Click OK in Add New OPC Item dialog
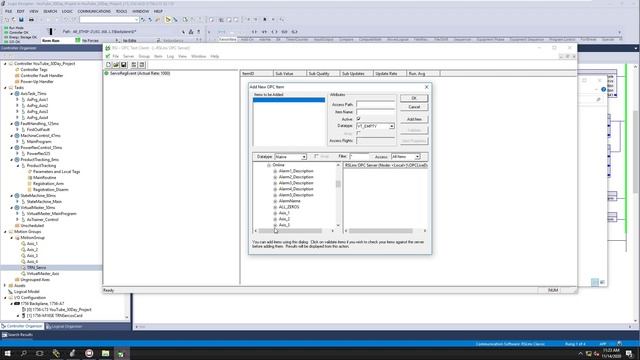Image resolution: width=640 pixels, height=360 pixels. point(414,98)
